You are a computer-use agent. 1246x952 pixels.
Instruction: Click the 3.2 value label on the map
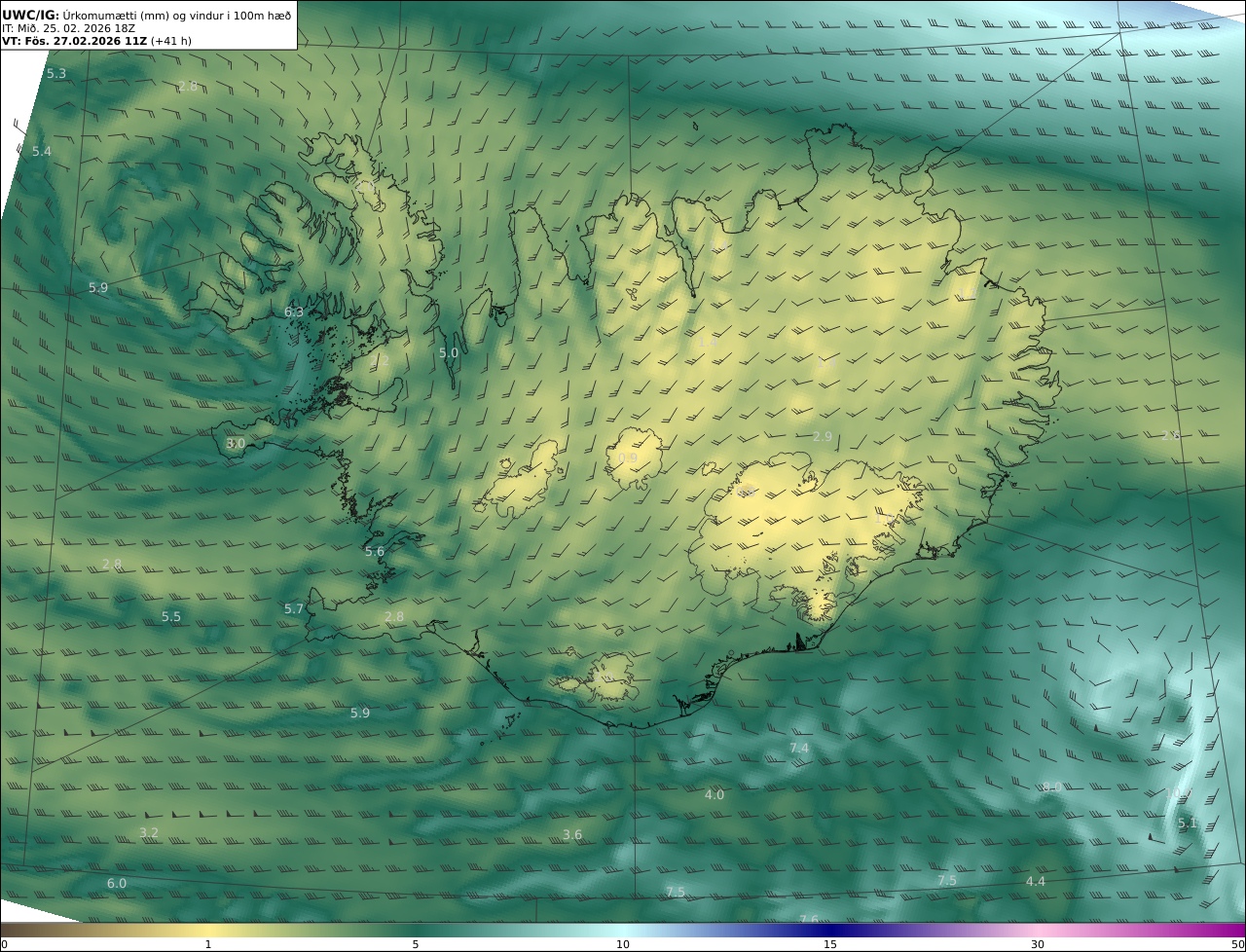point(149,833)
